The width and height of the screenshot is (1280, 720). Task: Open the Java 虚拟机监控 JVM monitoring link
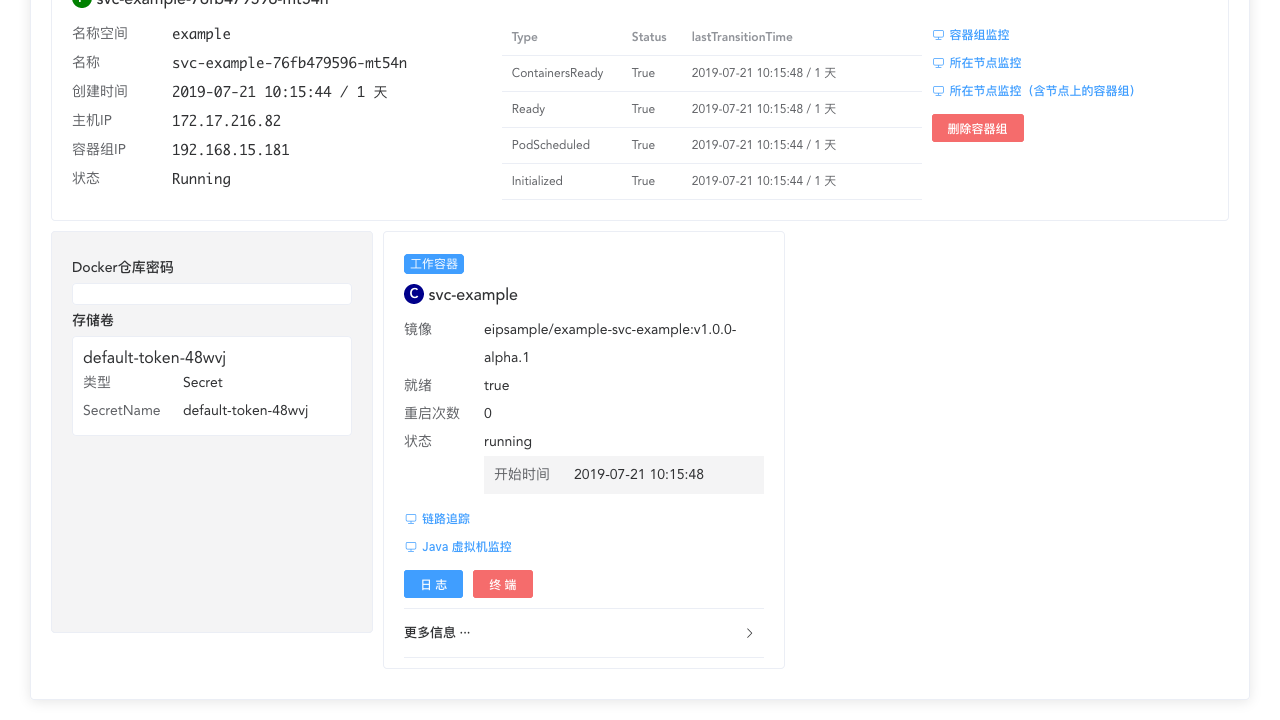[467, 546]
